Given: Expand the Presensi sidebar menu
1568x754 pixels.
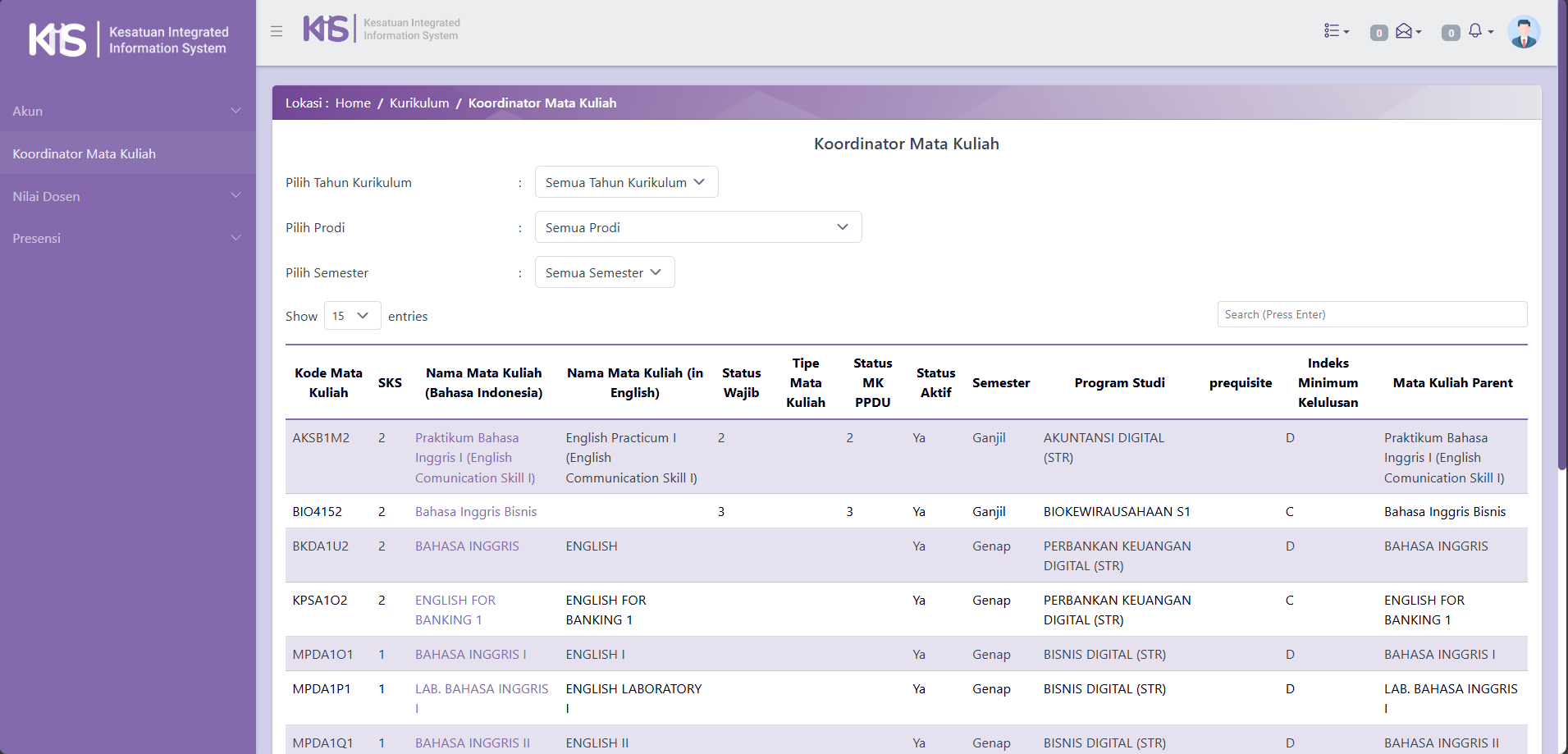Looking at the screenshot, I should tap(127, 238).
